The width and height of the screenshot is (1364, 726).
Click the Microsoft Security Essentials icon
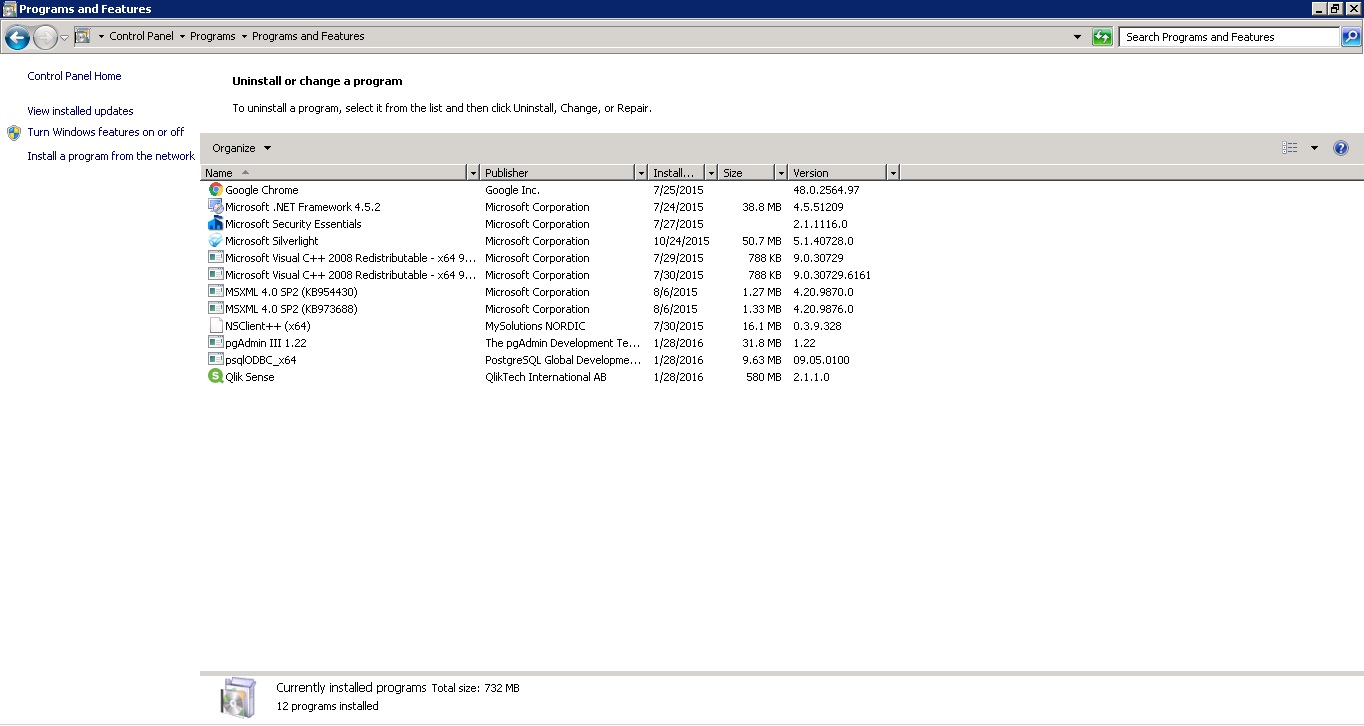point(215,224)
